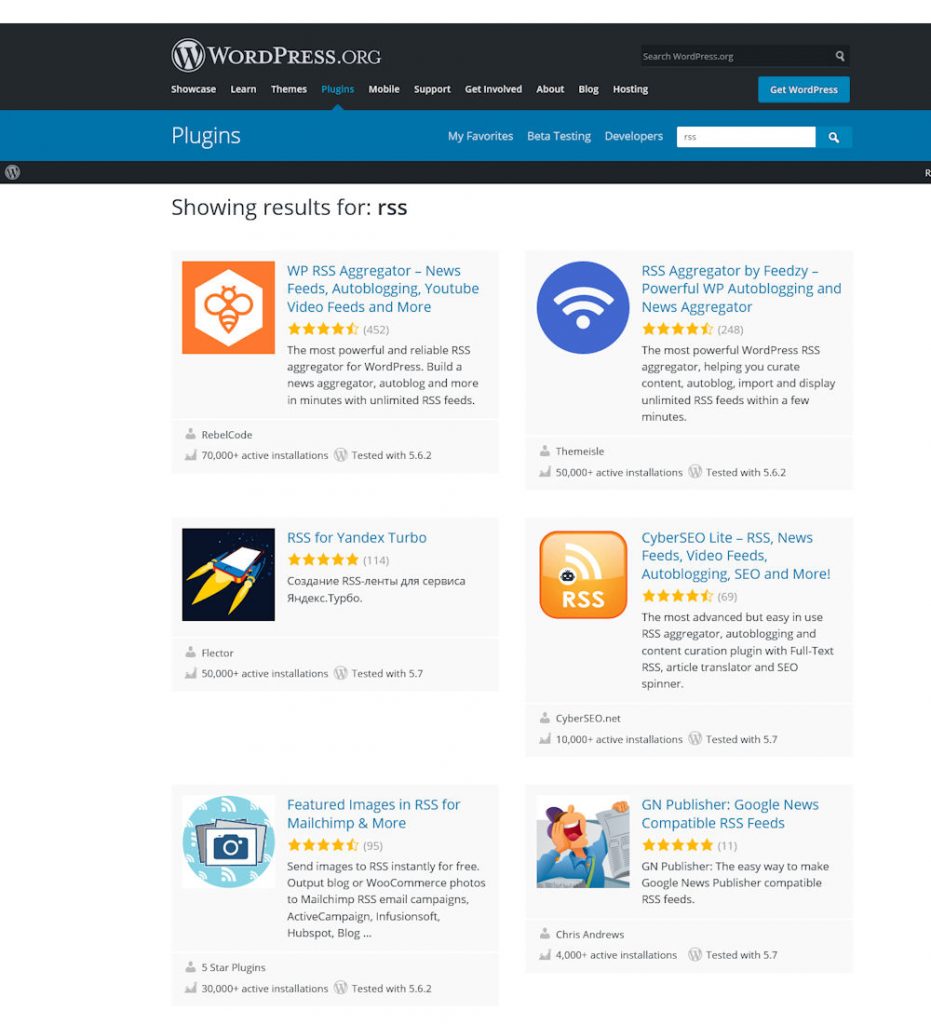
Task: Open RSS for Yandex Turbo title link
Action: click(356, 537)
